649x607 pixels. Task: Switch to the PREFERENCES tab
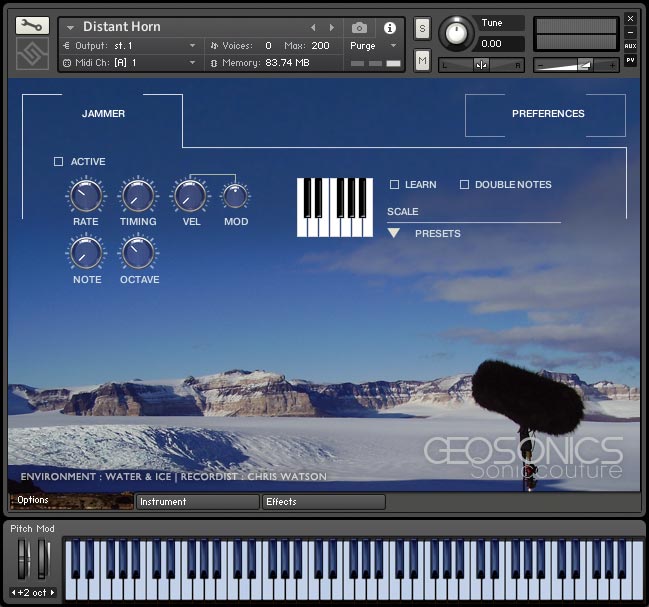pyautogui.click(x=548, y=114)
